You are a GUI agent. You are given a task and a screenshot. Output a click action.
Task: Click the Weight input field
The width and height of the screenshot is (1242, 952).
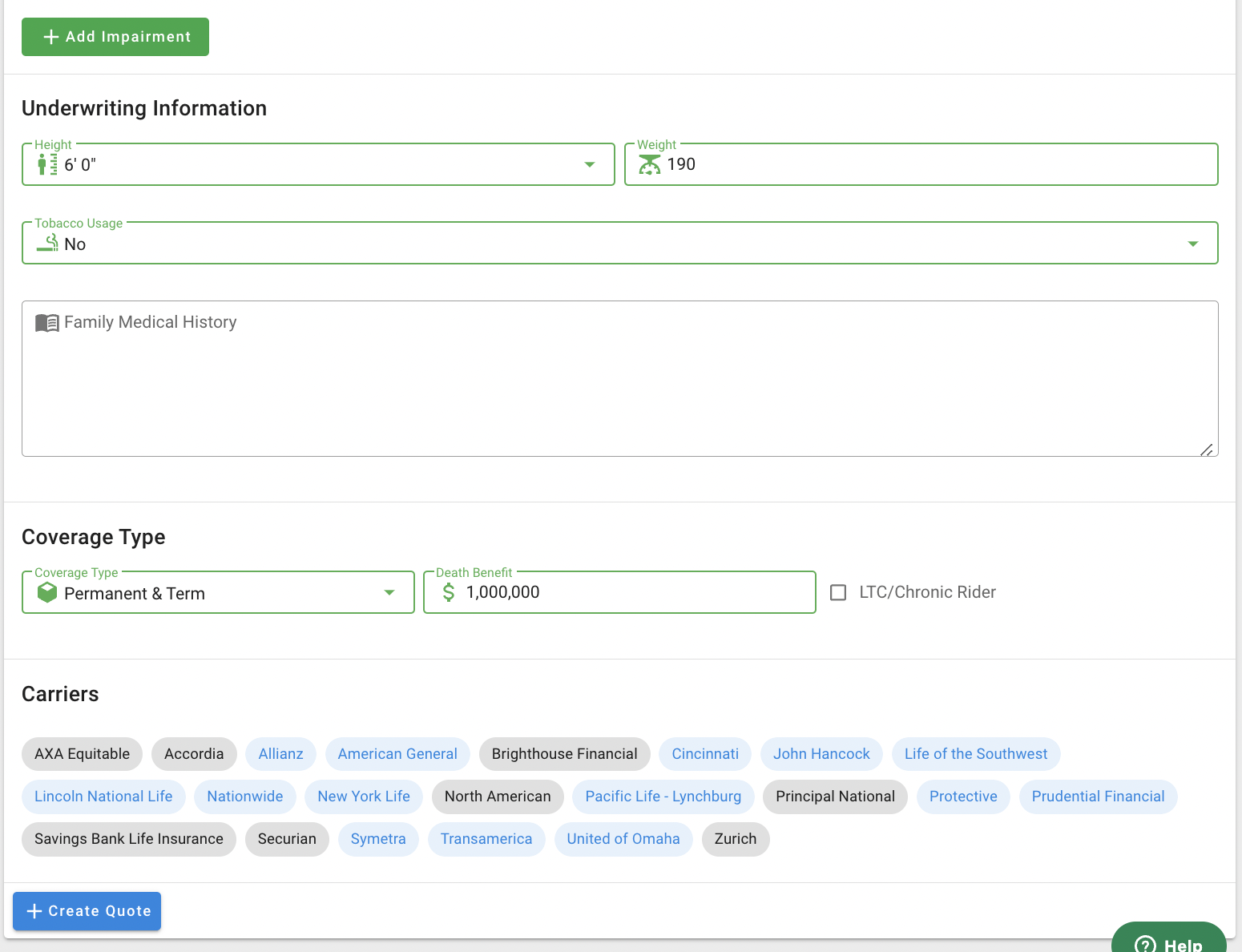pyautogui.click(x=938, y=164)
